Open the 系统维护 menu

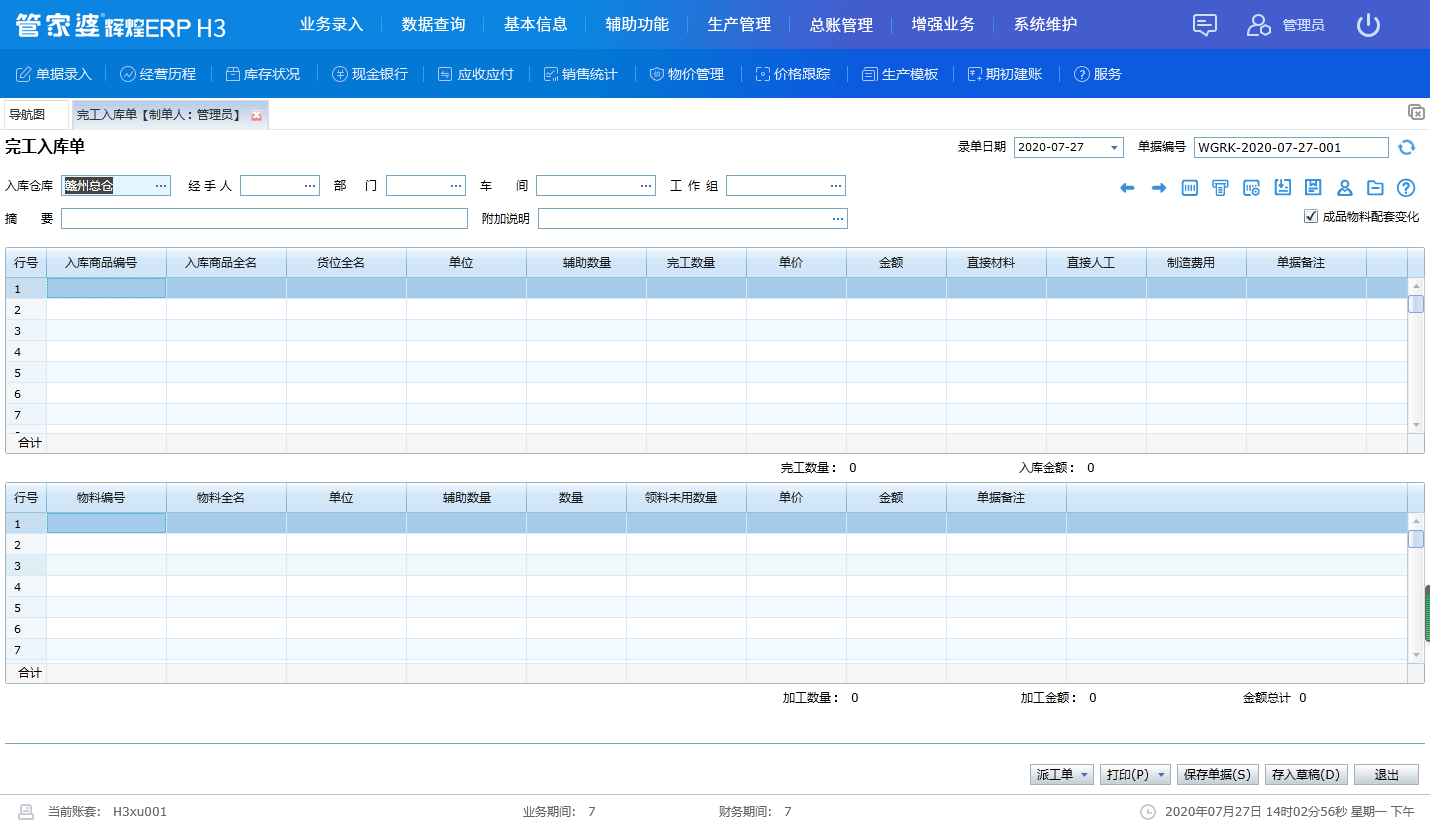pyautogui.click(x=1045, y=25)
